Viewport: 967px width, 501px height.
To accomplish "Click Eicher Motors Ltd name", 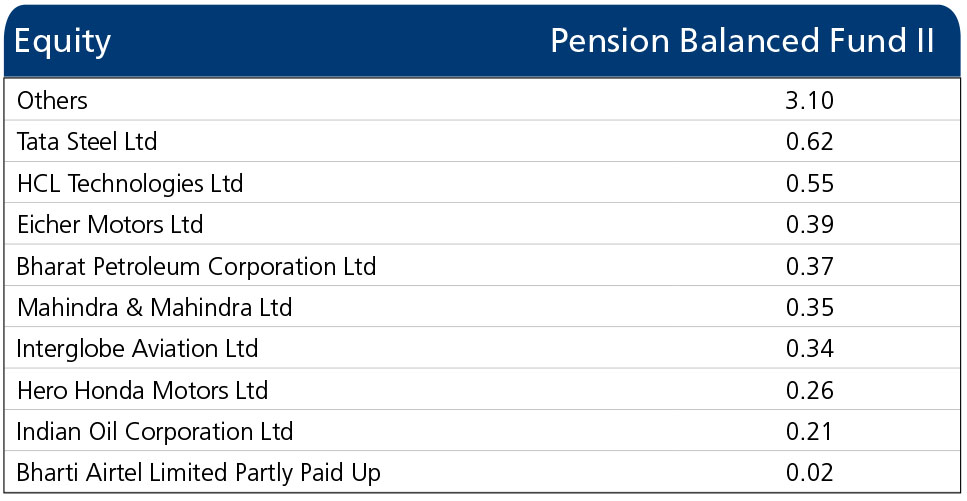I will click(110, 224).
